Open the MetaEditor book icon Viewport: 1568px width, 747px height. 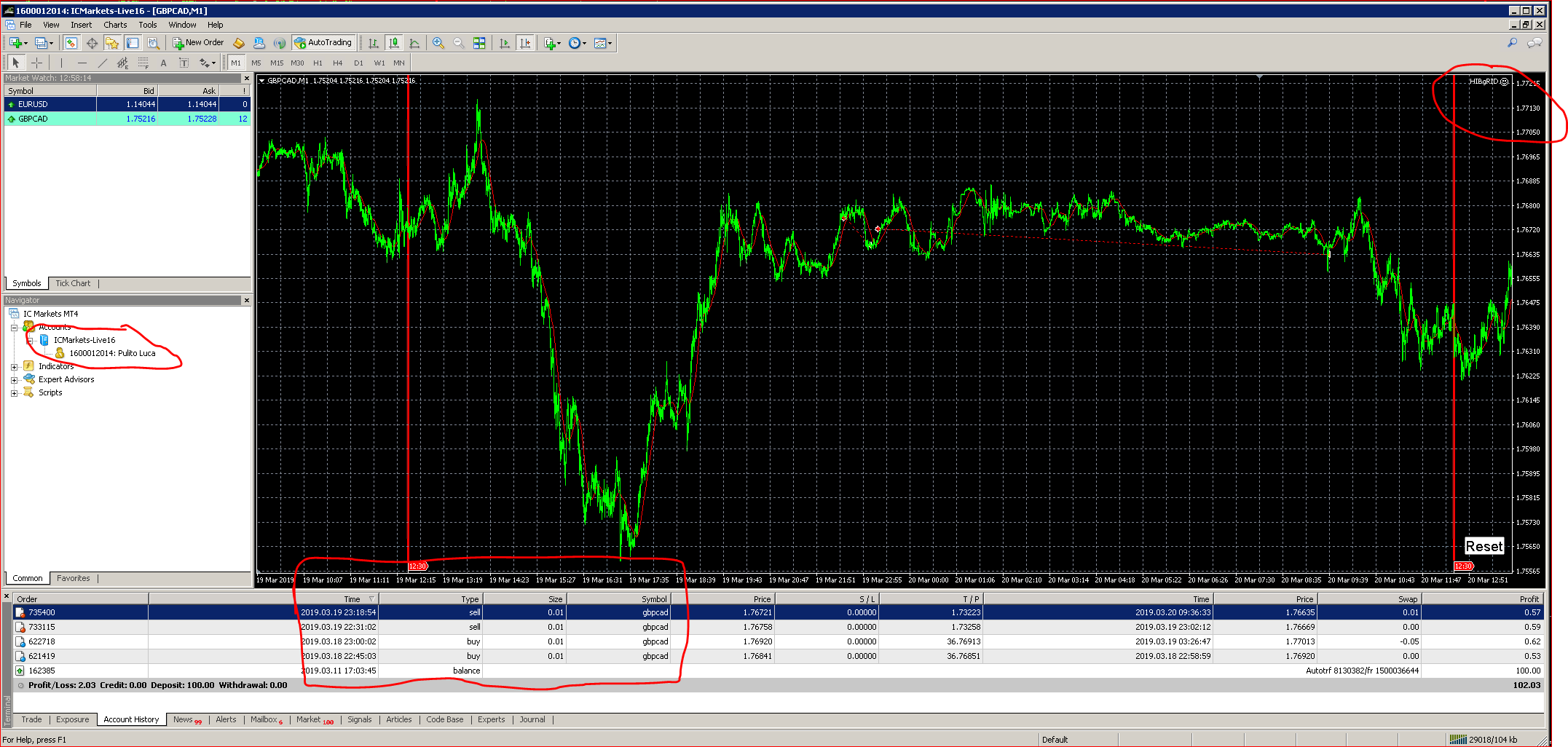click(239, 43)
